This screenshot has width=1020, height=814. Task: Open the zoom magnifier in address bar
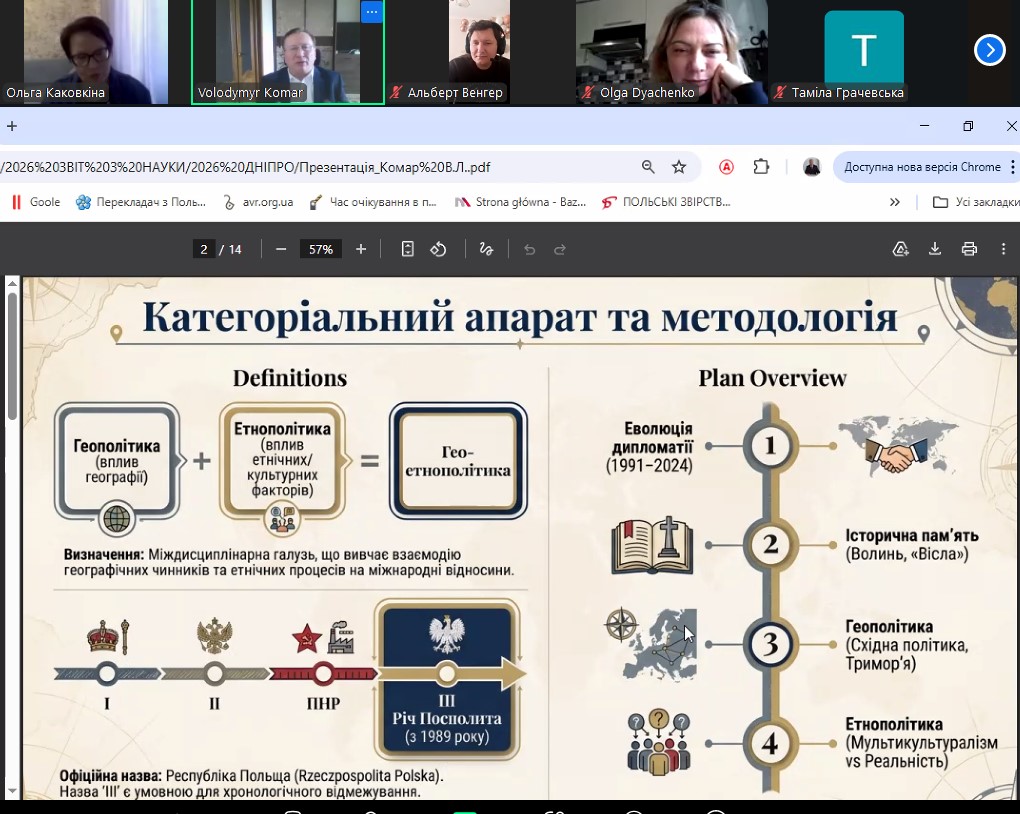tap(648, 167)
